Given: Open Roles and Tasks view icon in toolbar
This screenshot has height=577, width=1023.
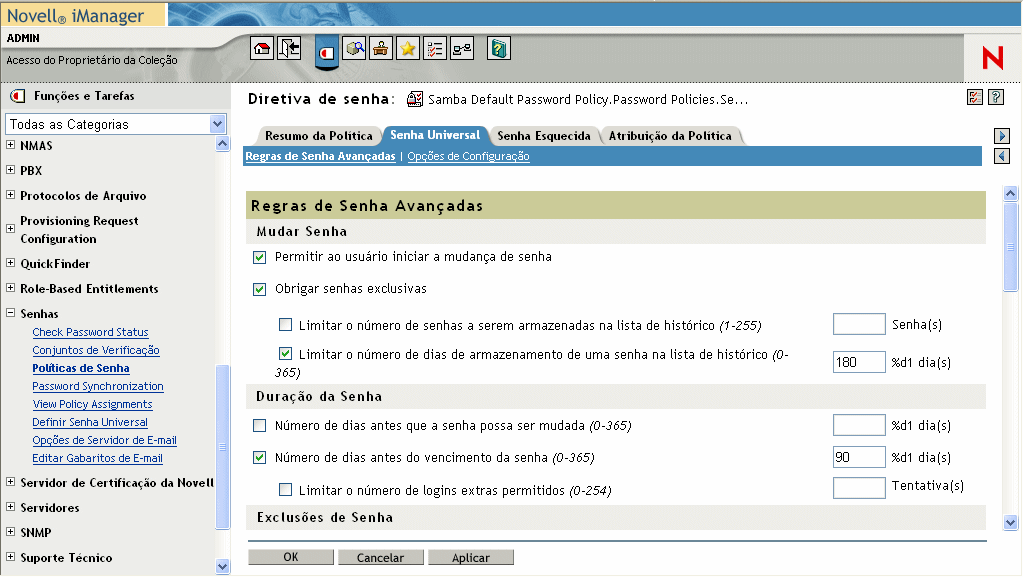Looking at the screenshot, I should (327, 51).
